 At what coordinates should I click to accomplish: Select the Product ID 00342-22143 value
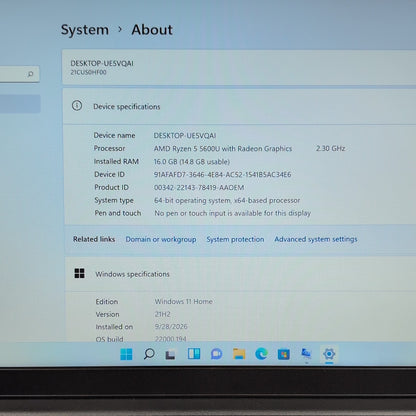(199, 188)
